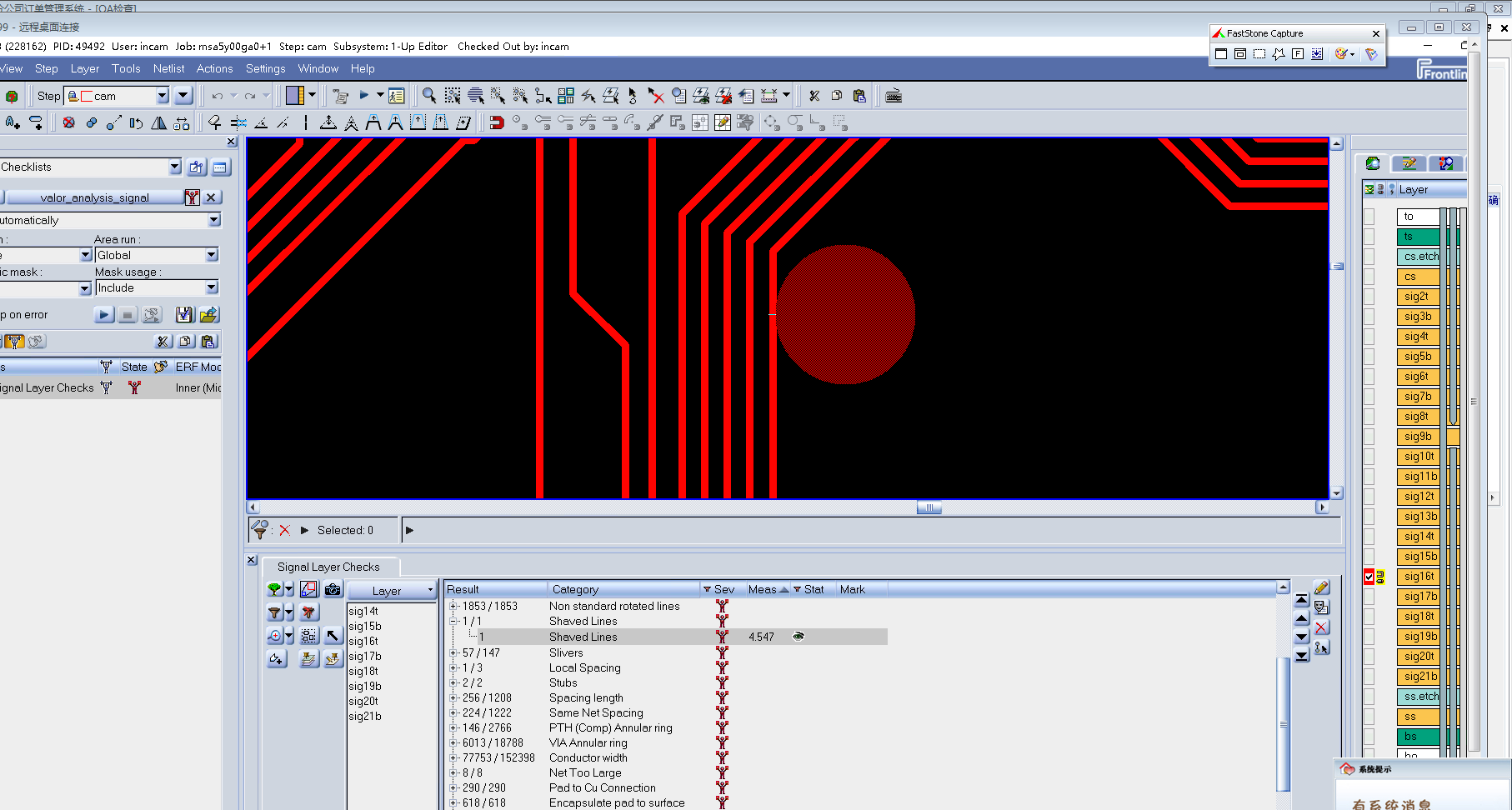Click the funnel filter icon in results panel

pyautogui.click(x=274, y=612)
